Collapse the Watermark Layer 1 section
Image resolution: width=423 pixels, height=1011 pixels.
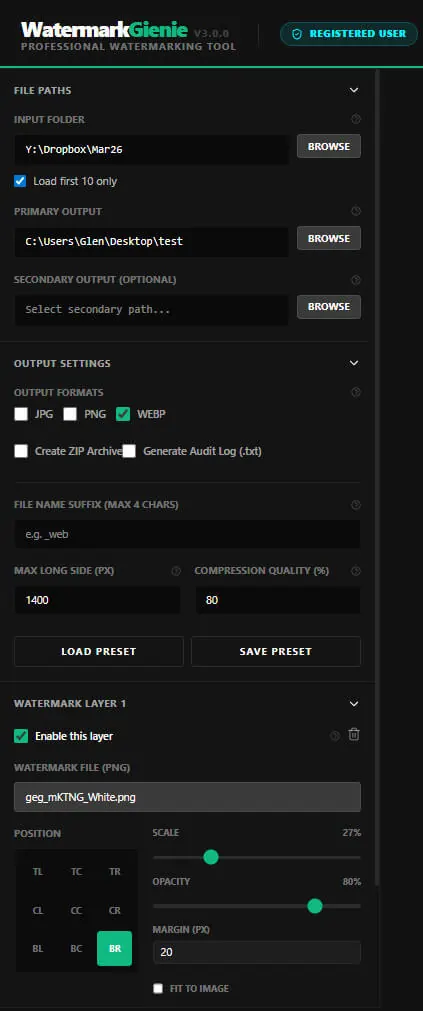[x=353, y=703]
